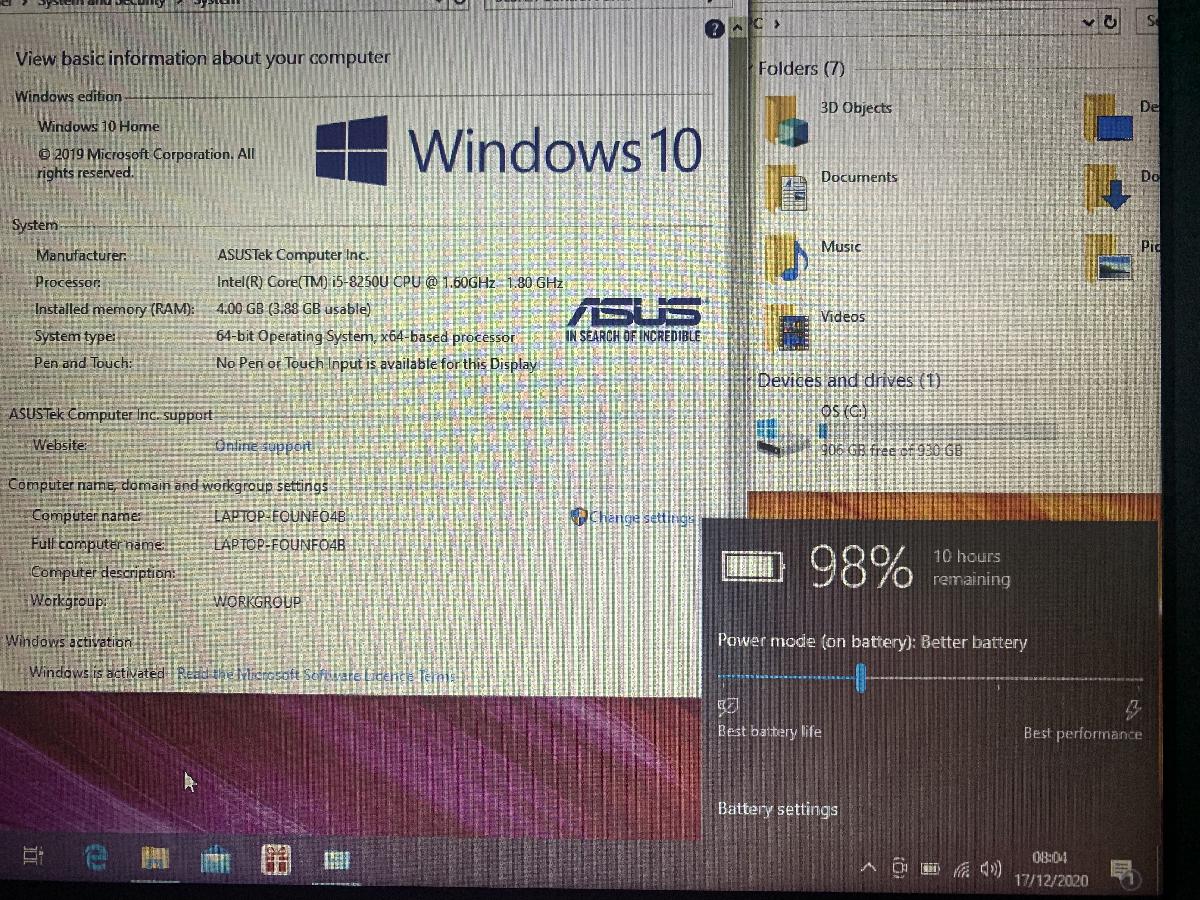Click the Wi-Fi network tray icon

tap(961, 869)
